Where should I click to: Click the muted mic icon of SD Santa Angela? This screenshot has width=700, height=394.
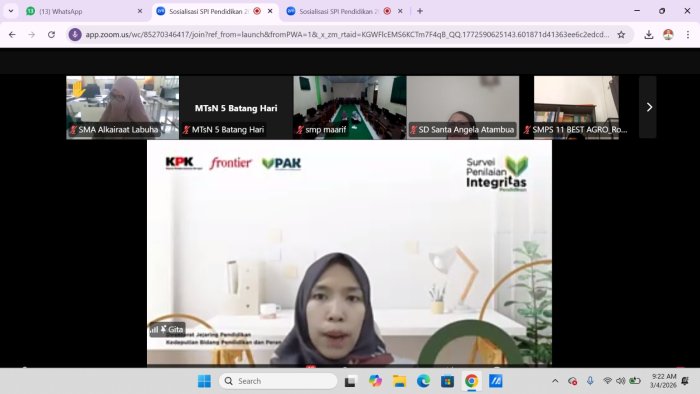coord(413,130)
